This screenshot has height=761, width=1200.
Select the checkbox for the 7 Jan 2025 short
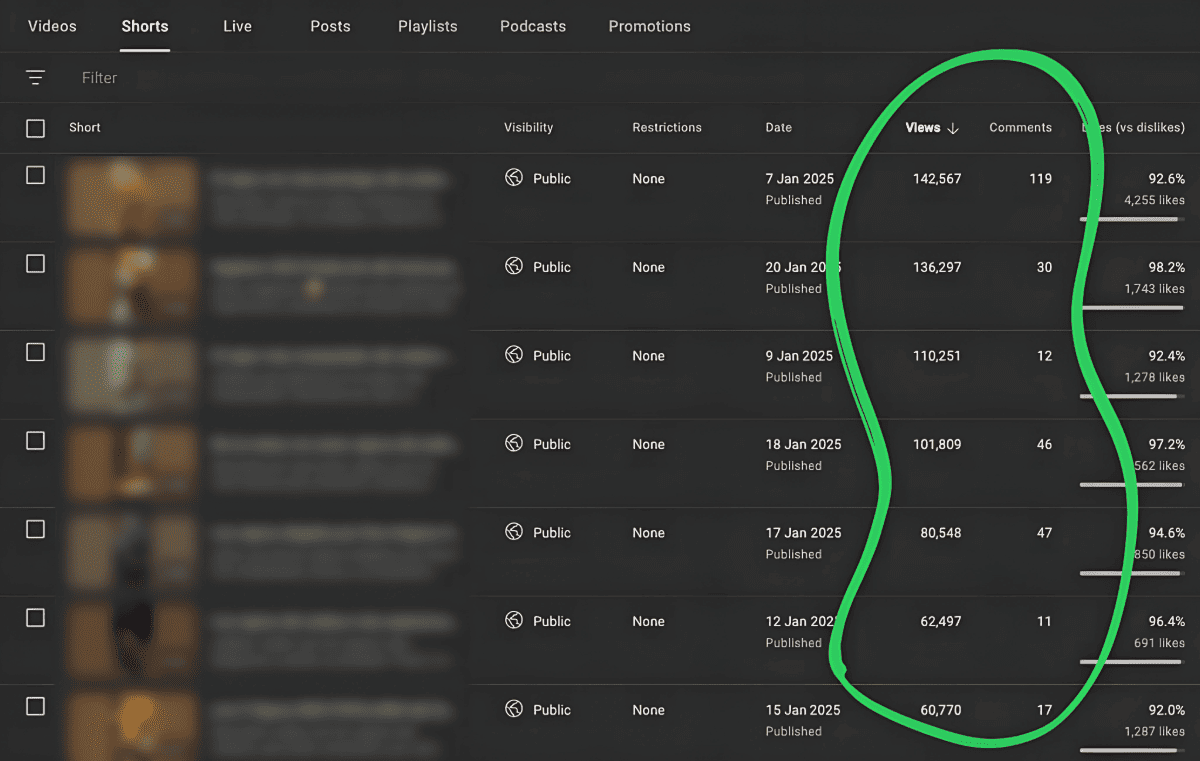pyautogui.click(x=36, y=175)
